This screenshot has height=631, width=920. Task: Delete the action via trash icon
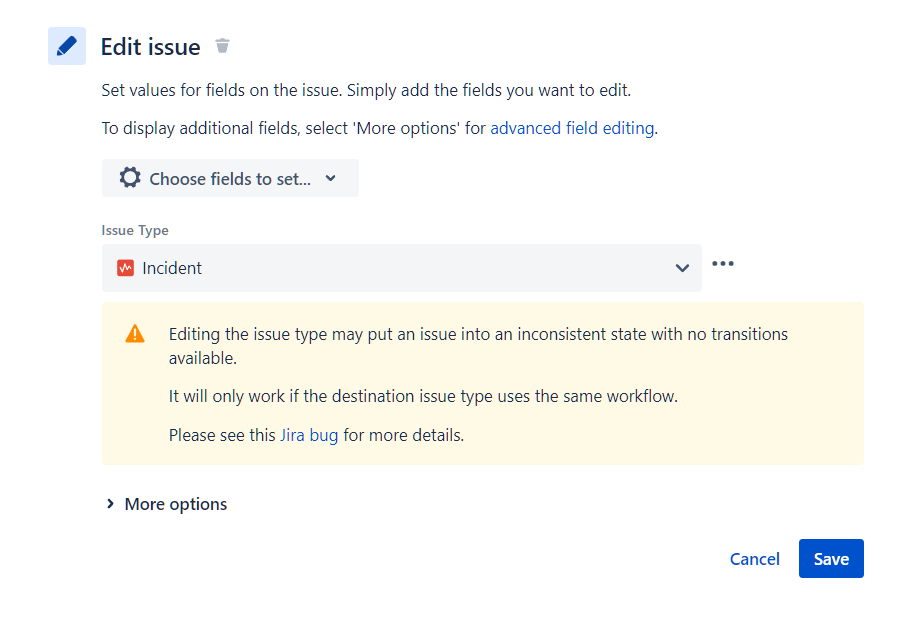tap(222, 46)
